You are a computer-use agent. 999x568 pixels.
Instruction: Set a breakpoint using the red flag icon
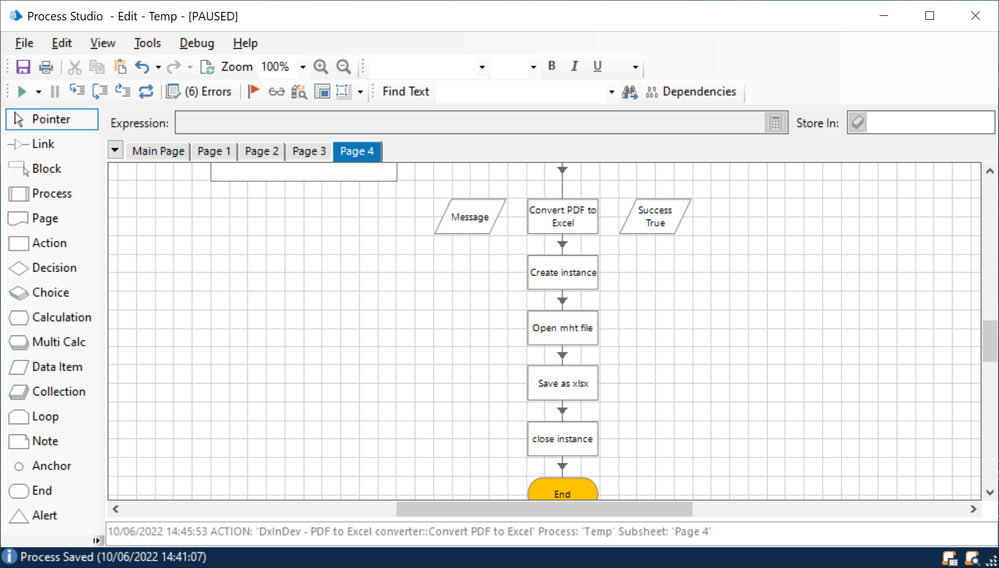[x=254, y=92]
